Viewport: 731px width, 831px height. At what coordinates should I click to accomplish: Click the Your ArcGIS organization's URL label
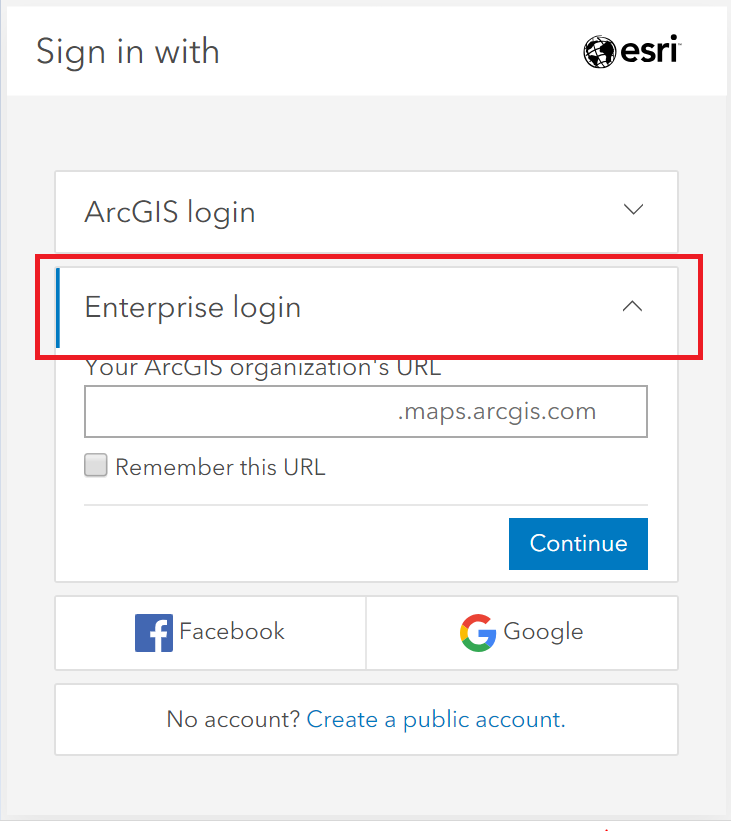pos(263,368)
